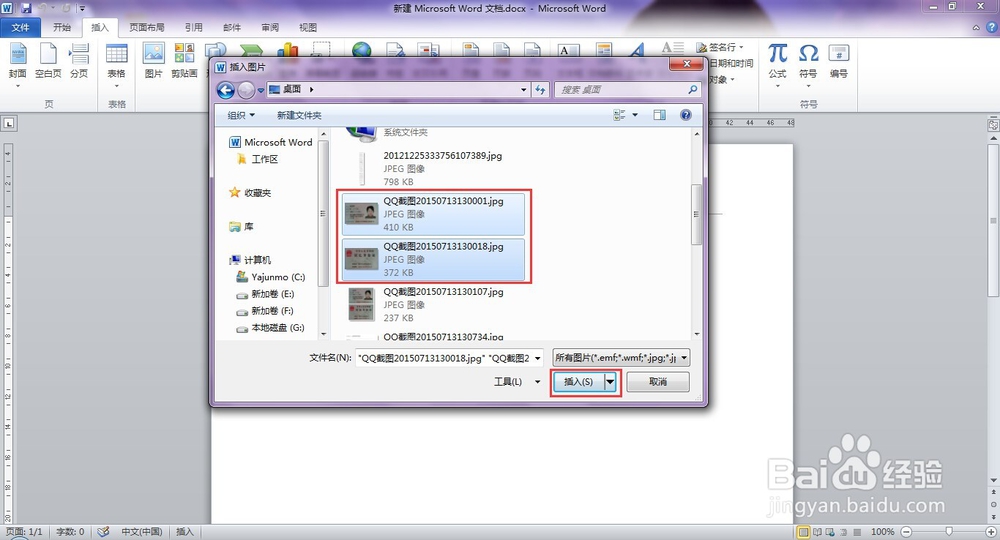Image resolution: width=1000 pixels, height=540 pixels.
Task: Select file QQ截图20150713130018.jpg
Action: pyautogui.click(x=434, y=259)
